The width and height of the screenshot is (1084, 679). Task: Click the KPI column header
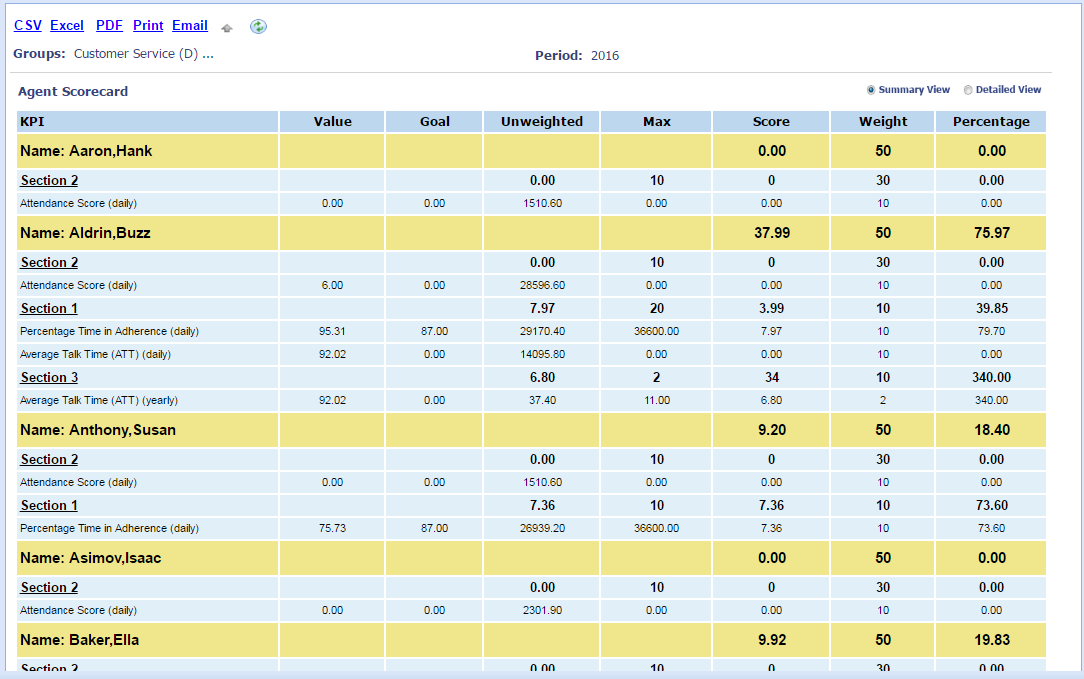[x=33, y=121]
